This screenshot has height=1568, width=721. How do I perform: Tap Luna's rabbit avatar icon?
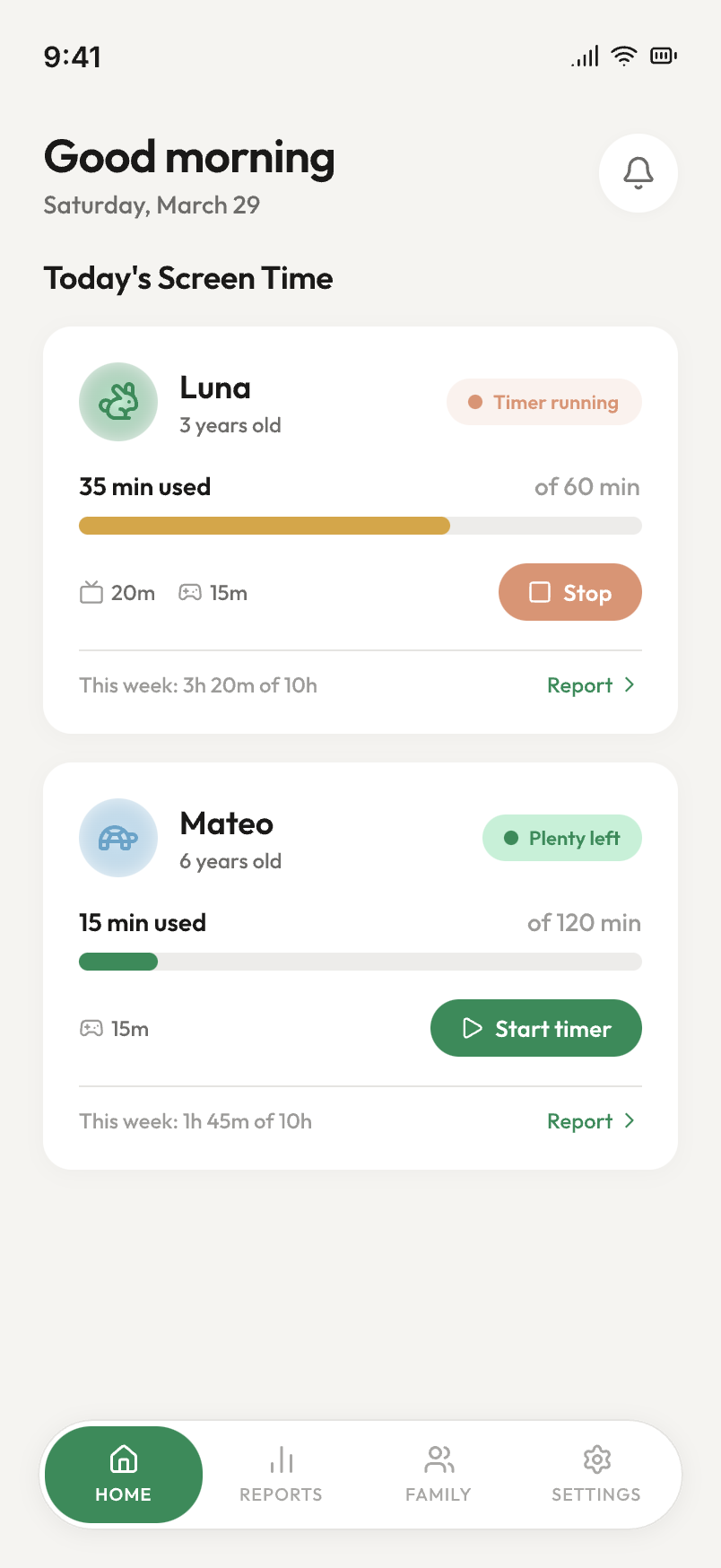(118, 402)
